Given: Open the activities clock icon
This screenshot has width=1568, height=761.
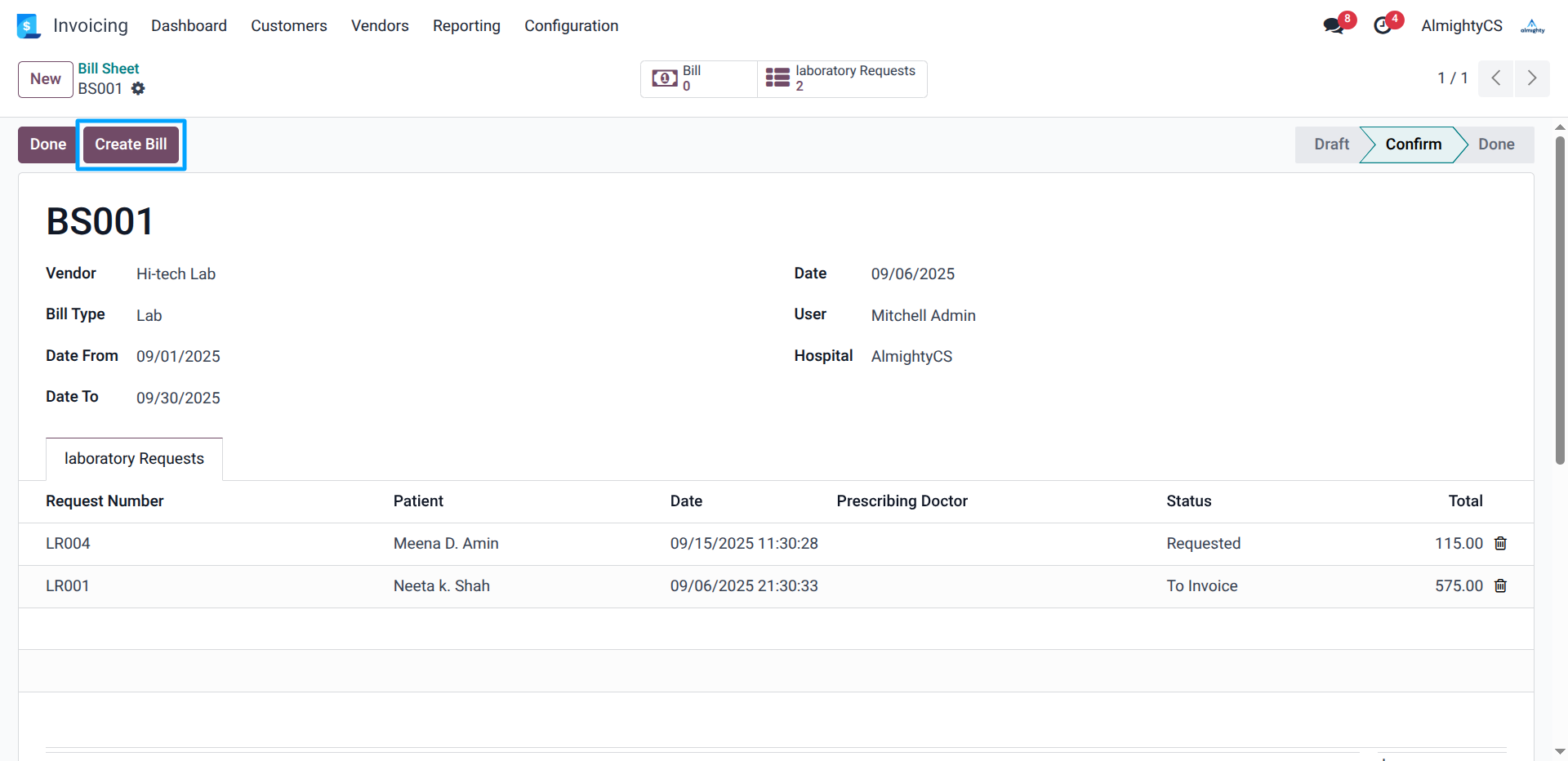Looking at the screenshot, I should click(x=1383, y=26).
